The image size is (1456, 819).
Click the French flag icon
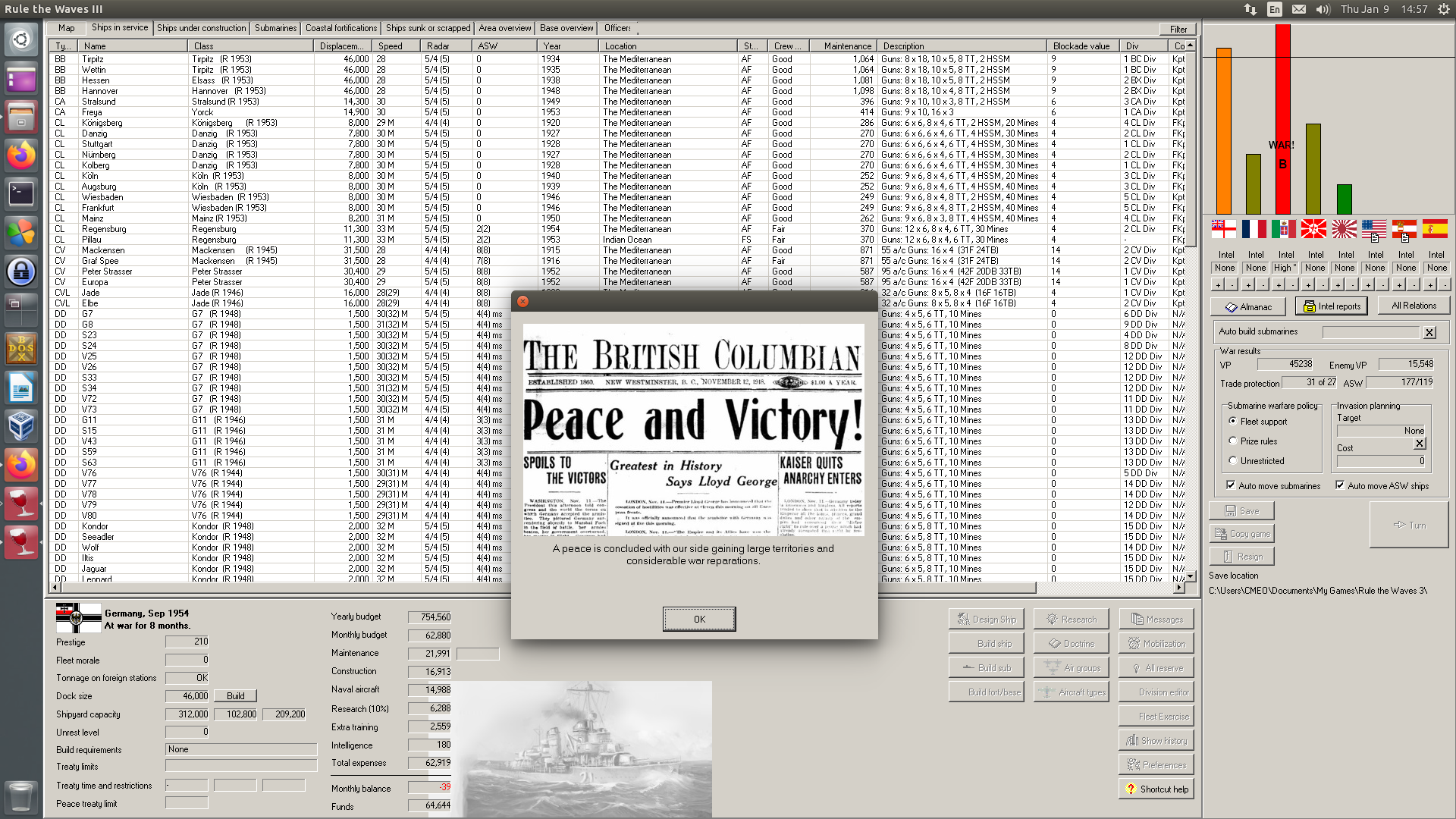1254,228
